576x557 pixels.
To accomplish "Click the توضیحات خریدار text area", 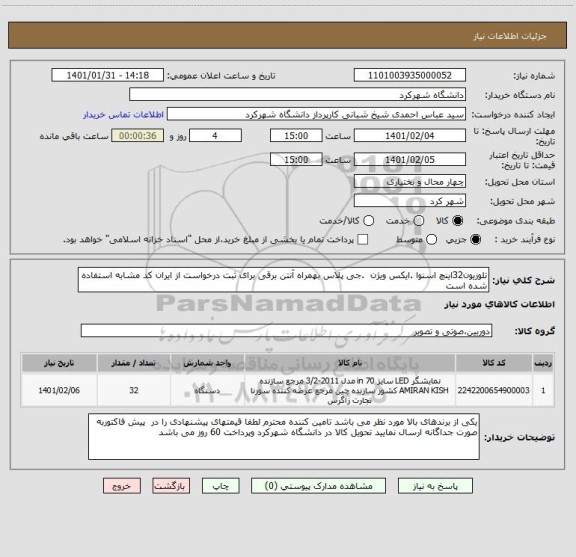I will (x=284, y=436).
